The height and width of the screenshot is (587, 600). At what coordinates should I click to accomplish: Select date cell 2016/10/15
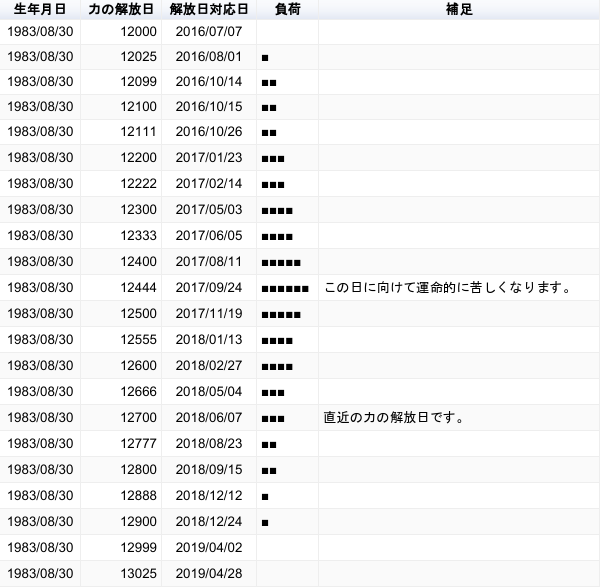(x=209, y=106)
